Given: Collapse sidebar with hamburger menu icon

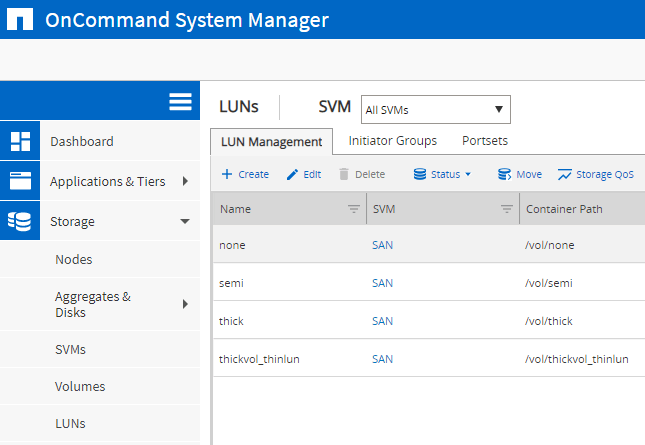Looking at the screenshot, I should [180, 102].
